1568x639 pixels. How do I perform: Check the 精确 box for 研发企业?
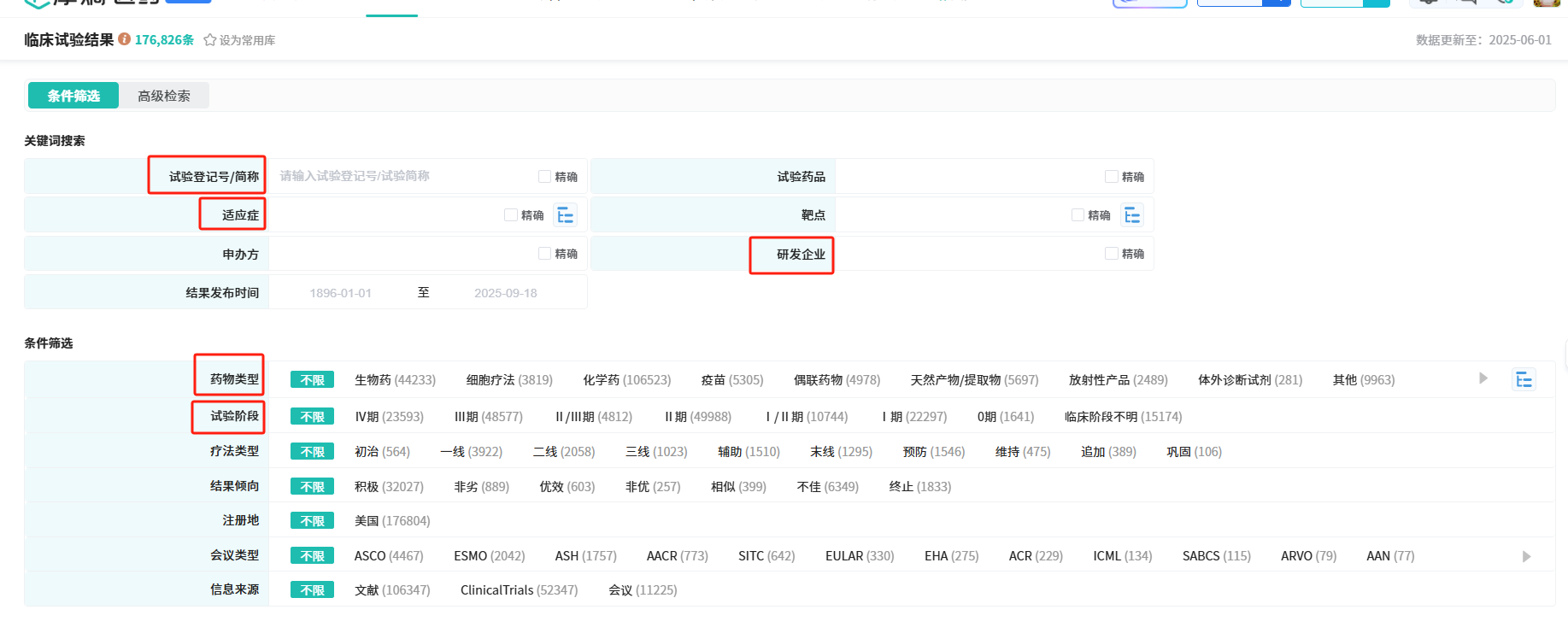[1111, 254]
